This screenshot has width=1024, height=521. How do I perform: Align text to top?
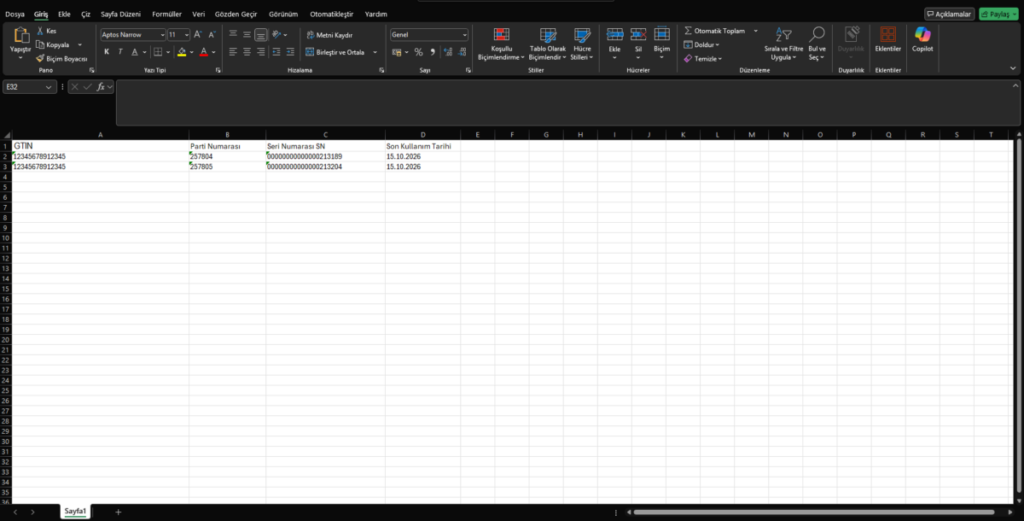pyautogui.click(x=233, y=35)
